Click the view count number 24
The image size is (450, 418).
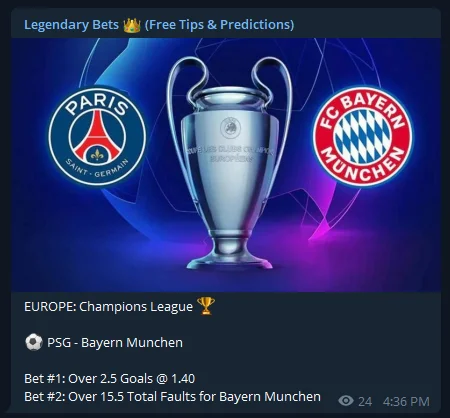tap(365, 401)
